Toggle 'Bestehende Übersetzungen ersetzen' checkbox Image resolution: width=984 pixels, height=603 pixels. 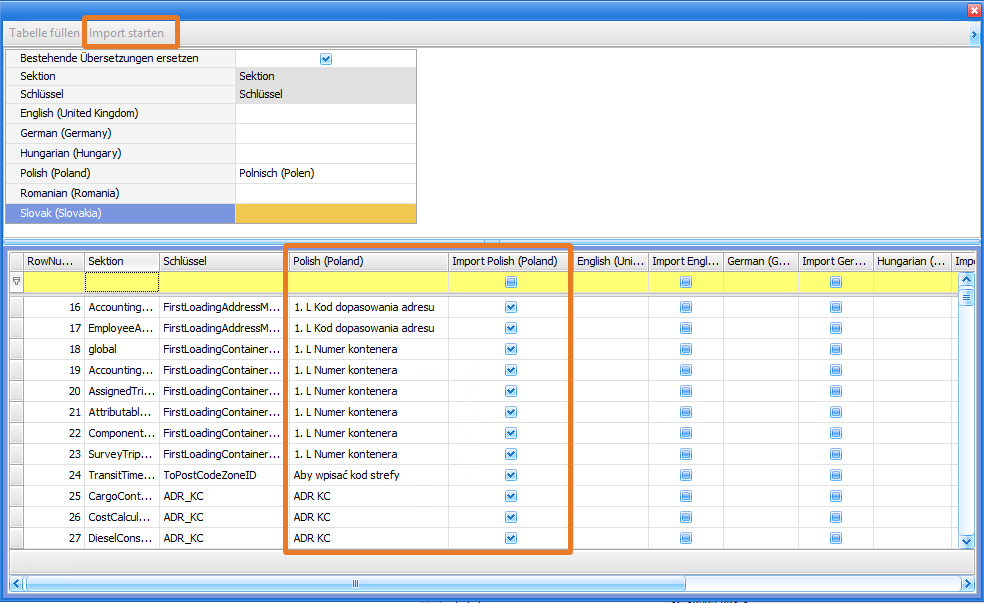[x=325, y=59]
